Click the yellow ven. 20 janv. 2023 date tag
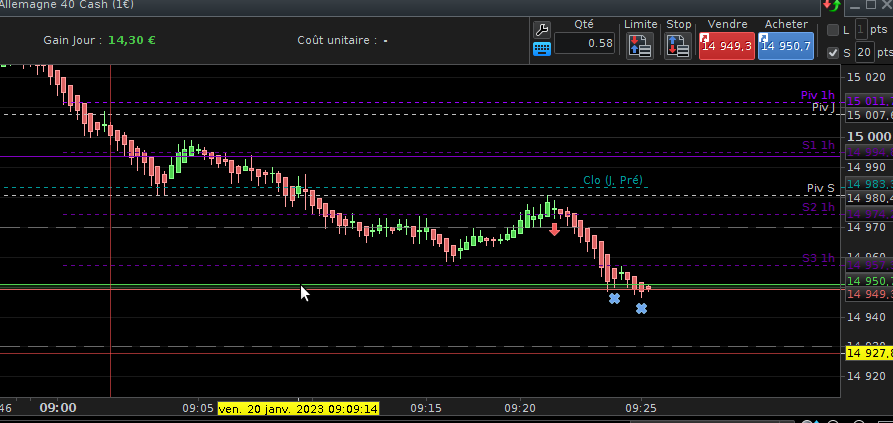The image size is (893, 423). click(298, 409)
